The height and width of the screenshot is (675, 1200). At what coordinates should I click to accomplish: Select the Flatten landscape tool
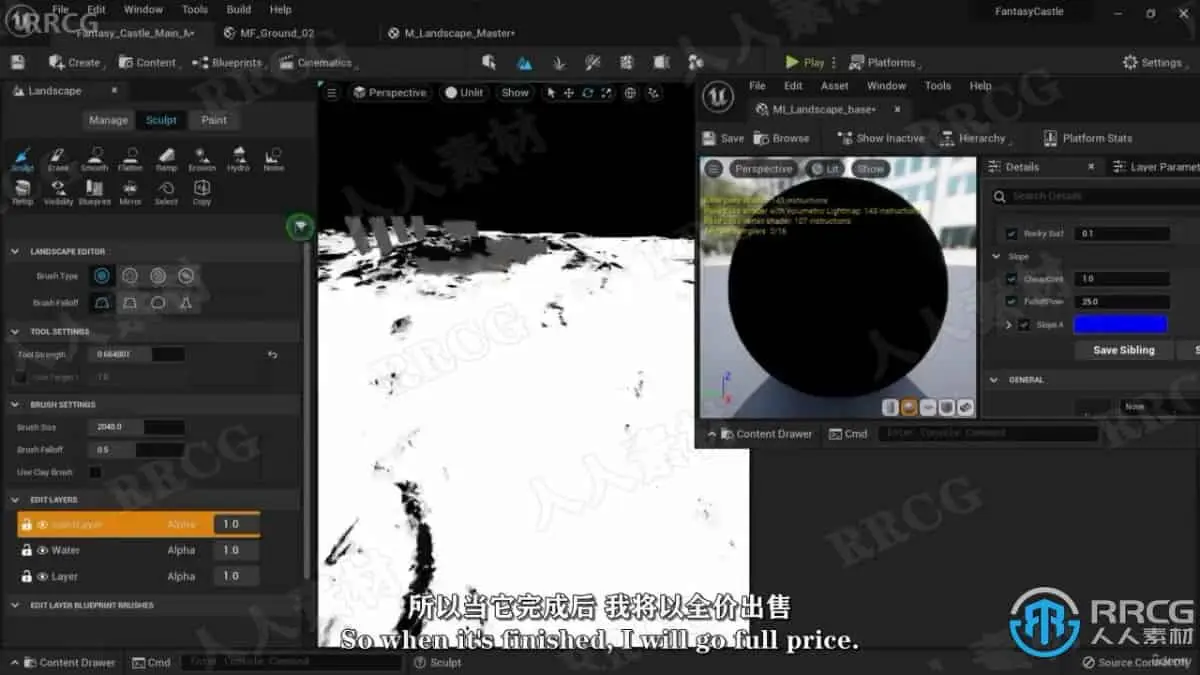click(130, 159)
